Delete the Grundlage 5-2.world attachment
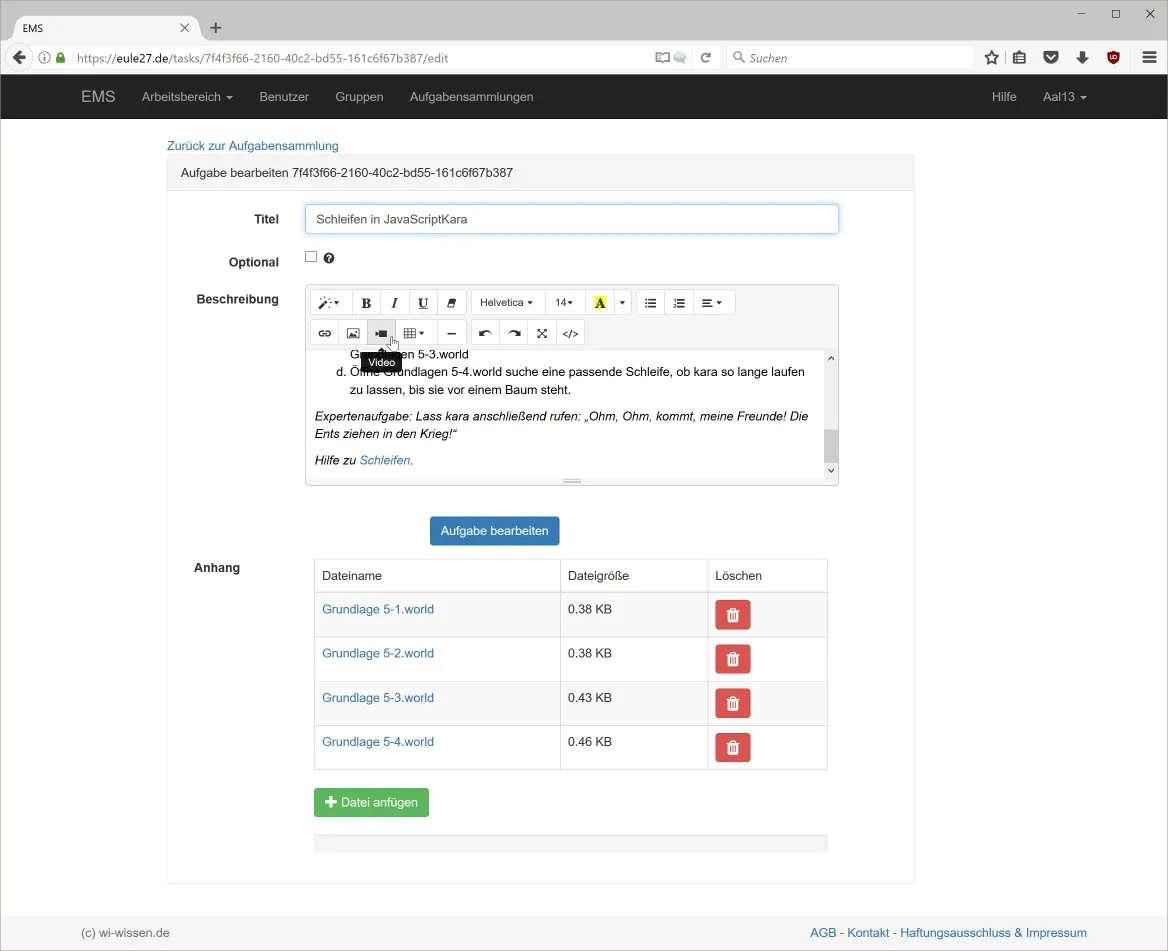 [x=733, y=659]
